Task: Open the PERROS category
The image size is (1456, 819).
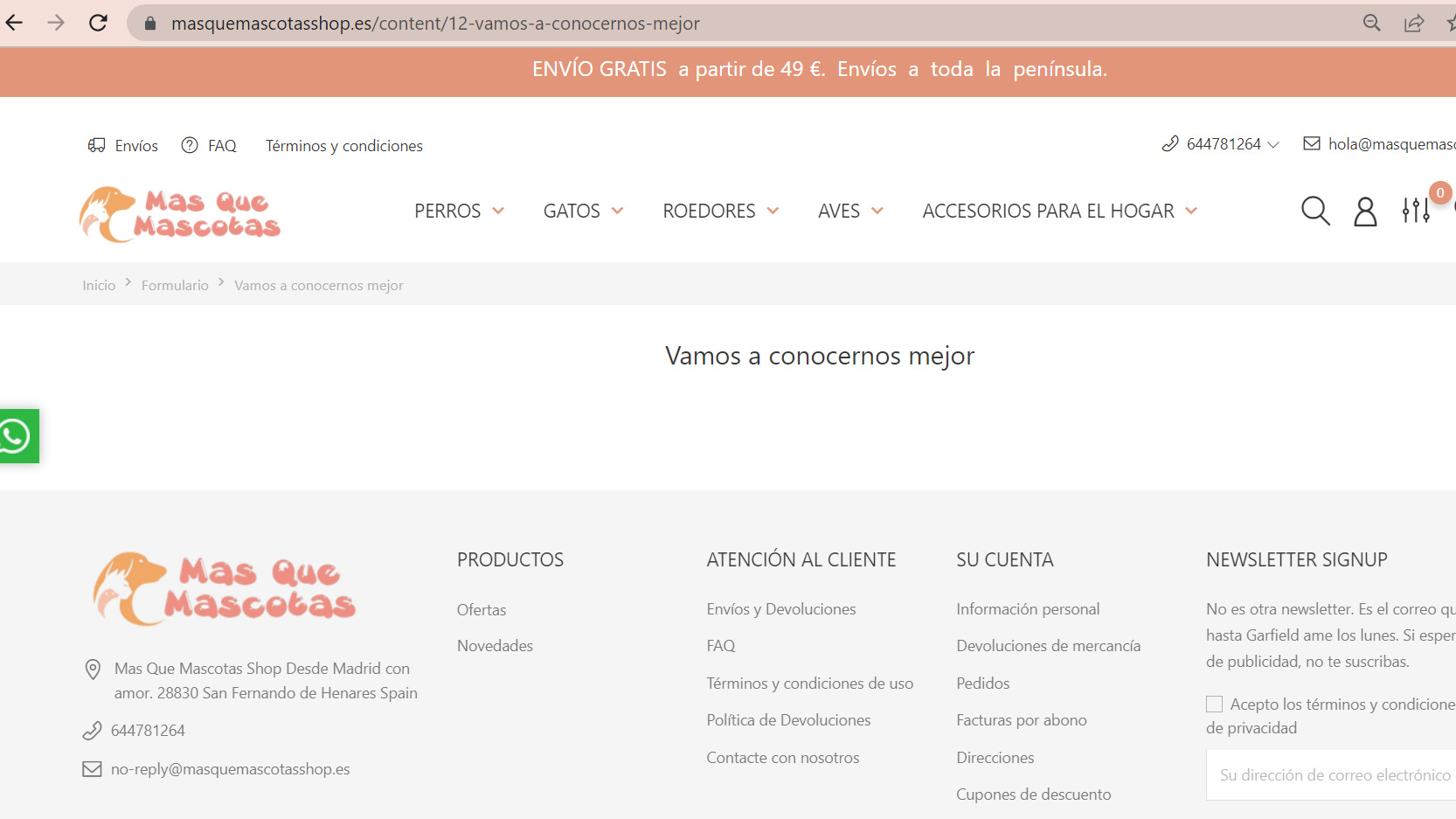Action: pyautogui.click(x=447, y=211)
